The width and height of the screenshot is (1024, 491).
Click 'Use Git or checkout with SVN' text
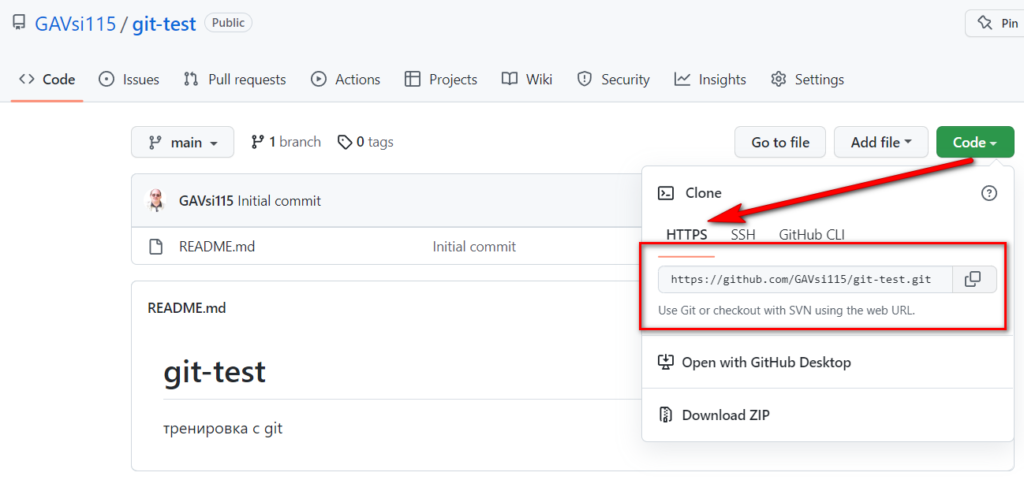[786, 311]
